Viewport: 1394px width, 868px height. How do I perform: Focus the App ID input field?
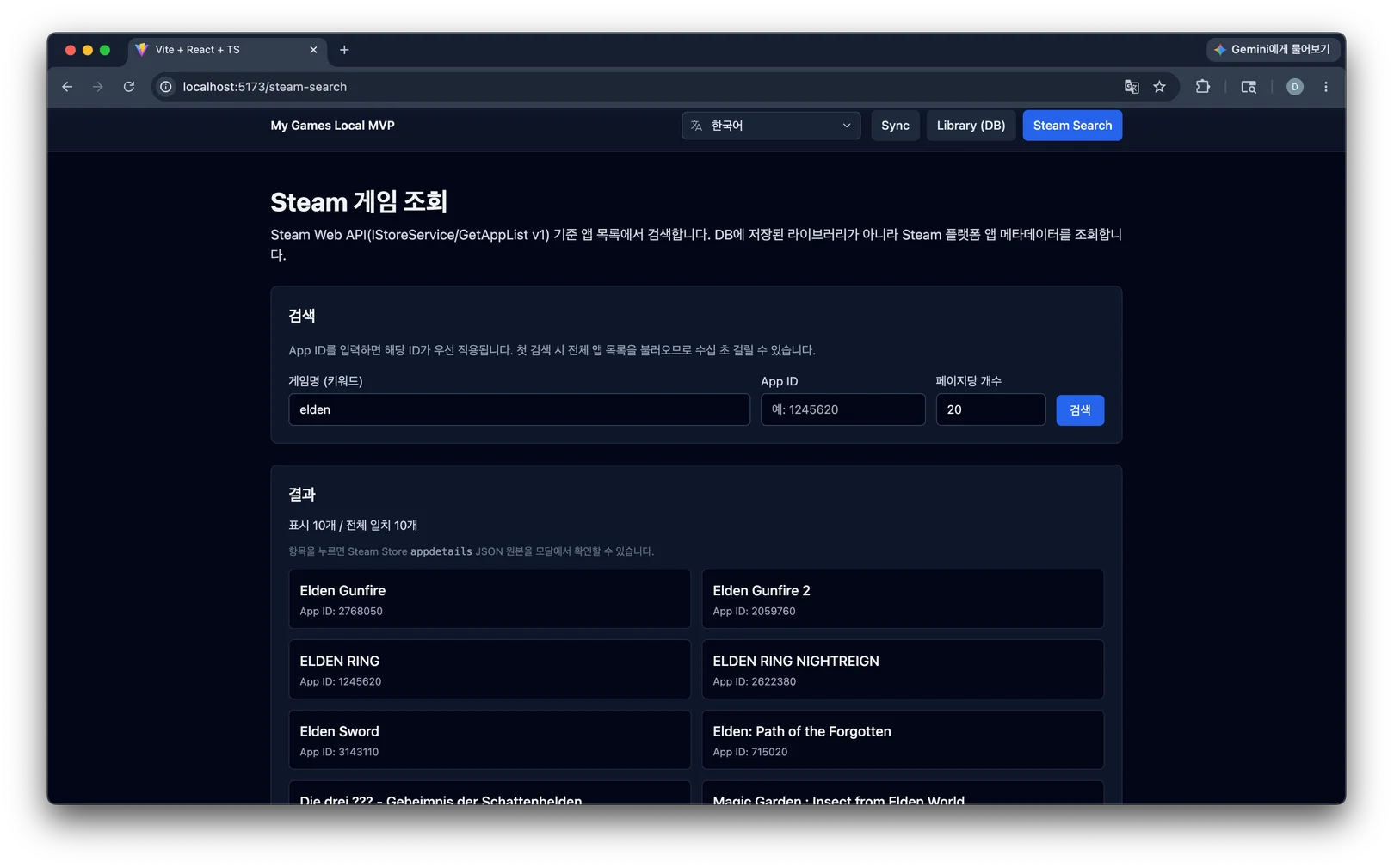pos(842,409)
